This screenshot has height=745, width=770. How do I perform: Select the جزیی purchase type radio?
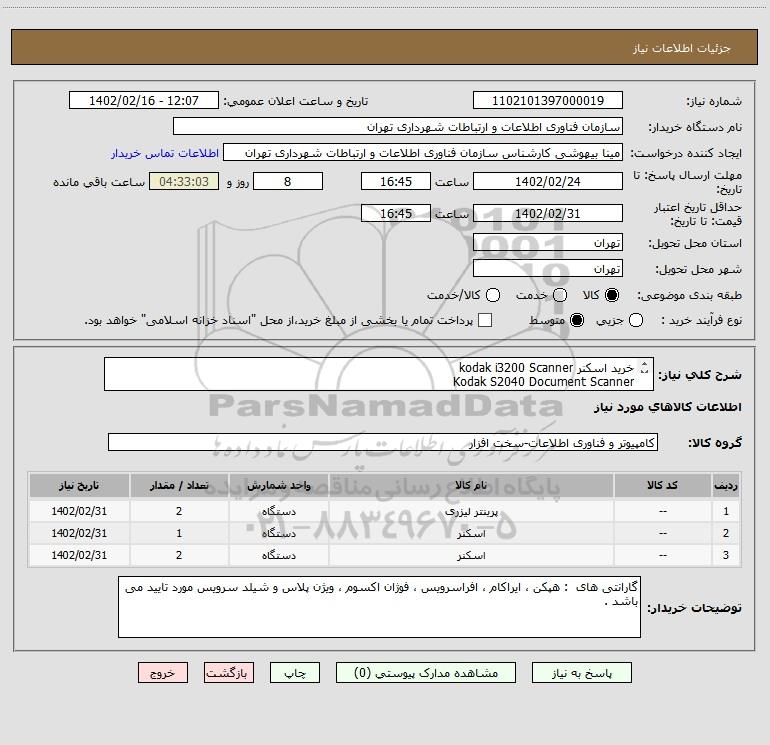(635, 321)
